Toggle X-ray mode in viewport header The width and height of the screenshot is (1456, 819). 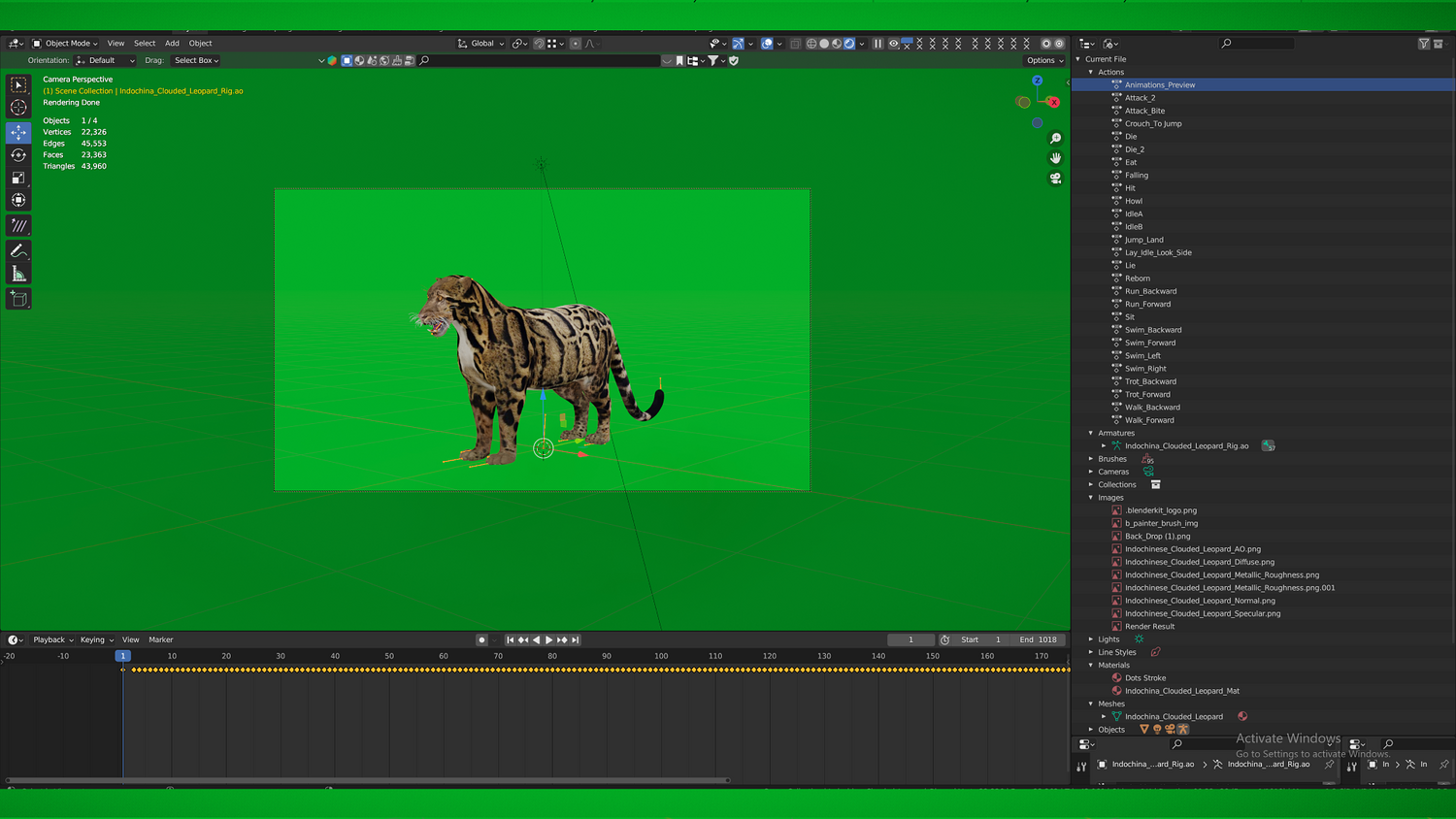[795, 44]
